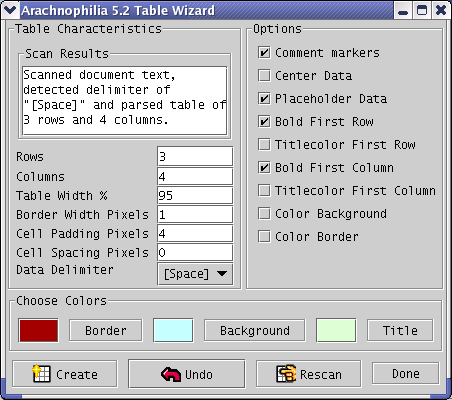Enable the Center Data checkbox
452x400 pixels.
click(x=264, y=76)
